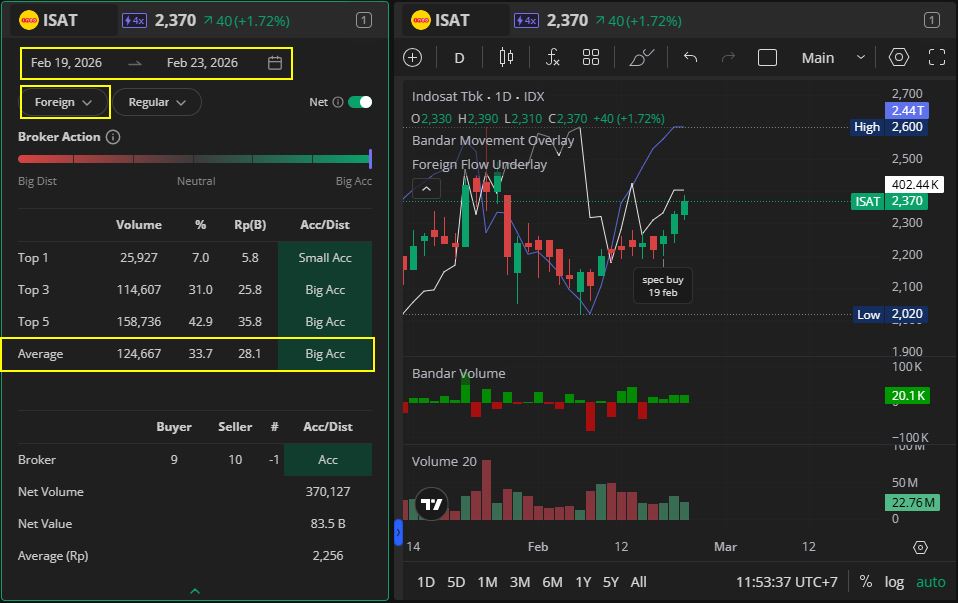Click the Net info icon
Screen dimensions: 958x603
pyautogui.click(x=338, y=102)
